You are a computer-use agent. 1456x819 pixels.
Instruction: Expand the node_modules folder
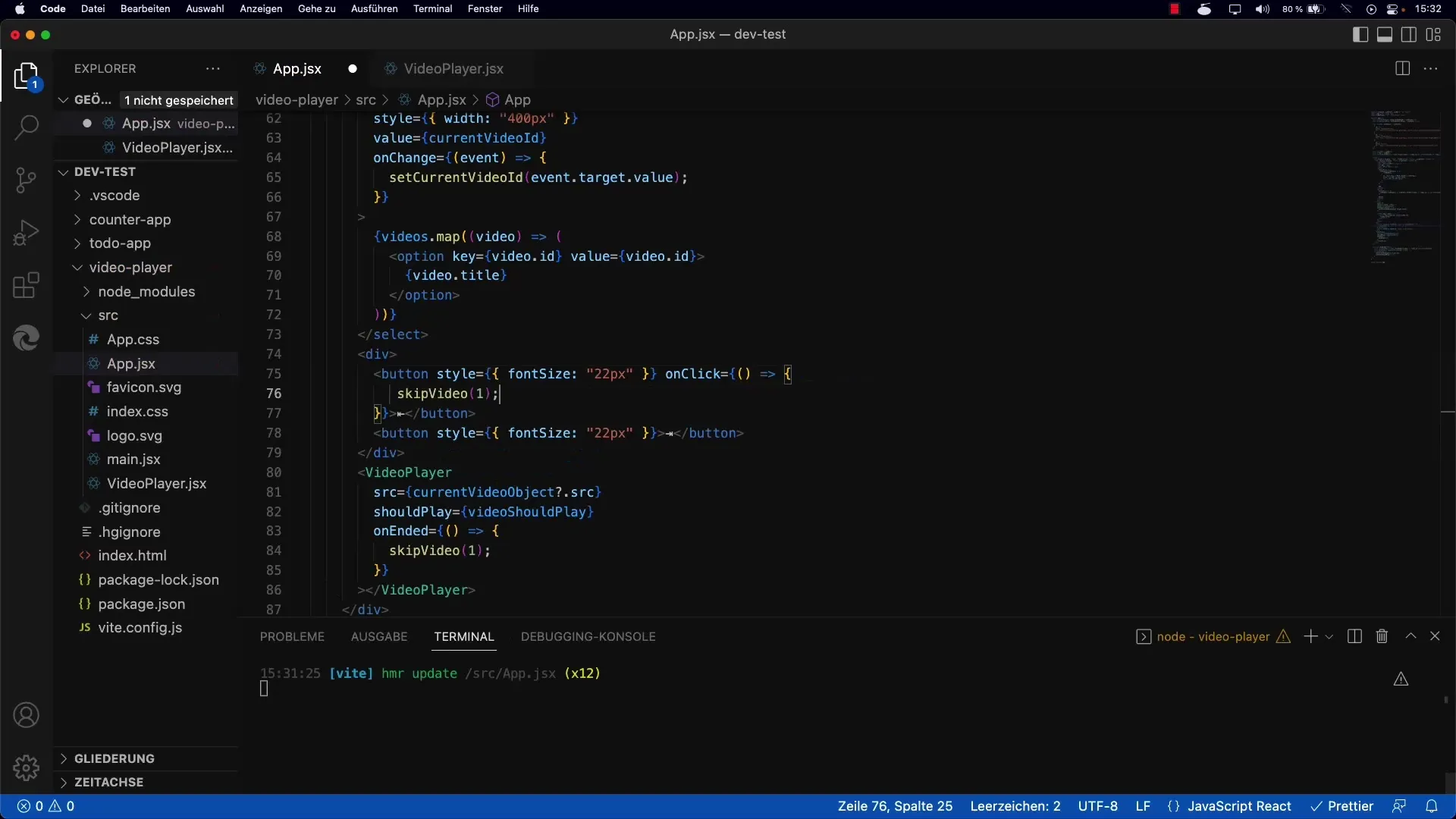click(x=146, y=292)
